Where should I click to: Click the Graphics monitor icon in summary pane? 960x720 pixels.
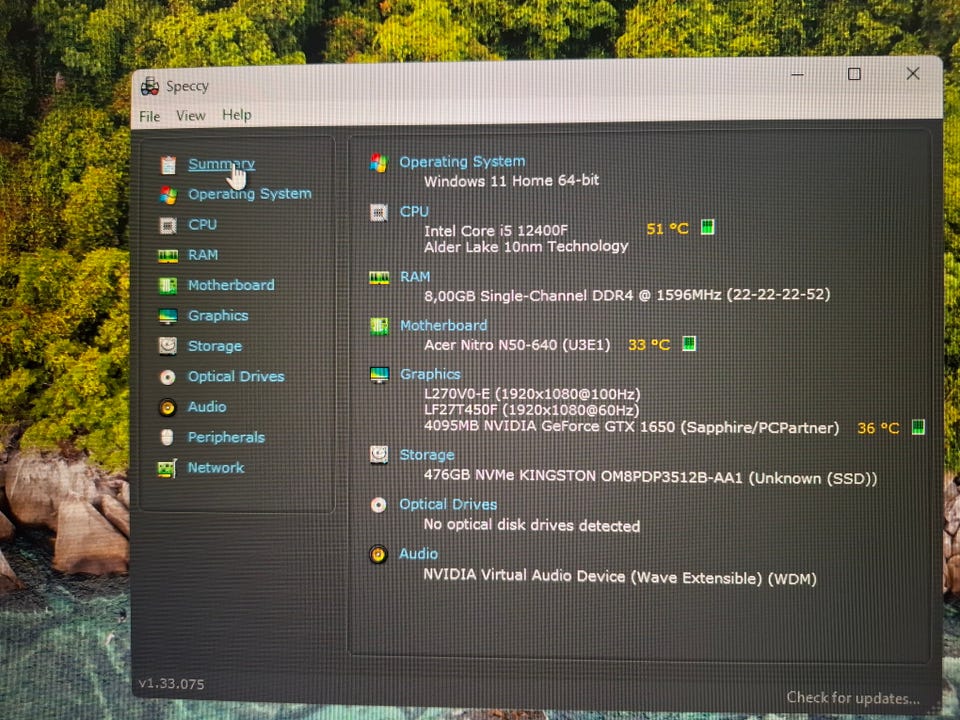(380, 375)
